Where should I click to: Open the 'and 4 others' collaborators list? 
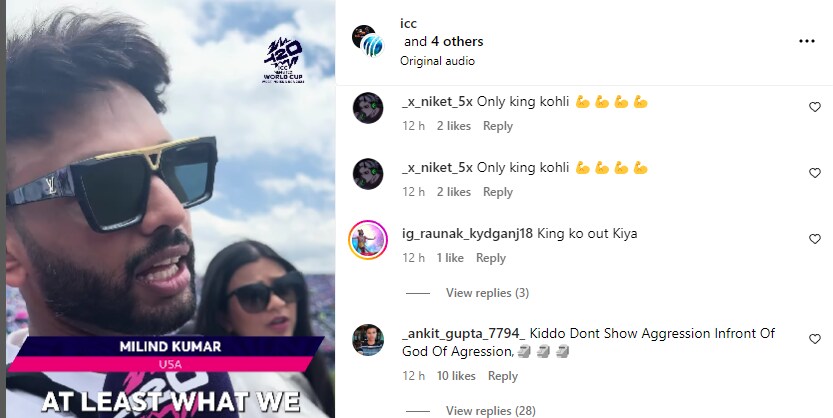(x=444, y=41)
